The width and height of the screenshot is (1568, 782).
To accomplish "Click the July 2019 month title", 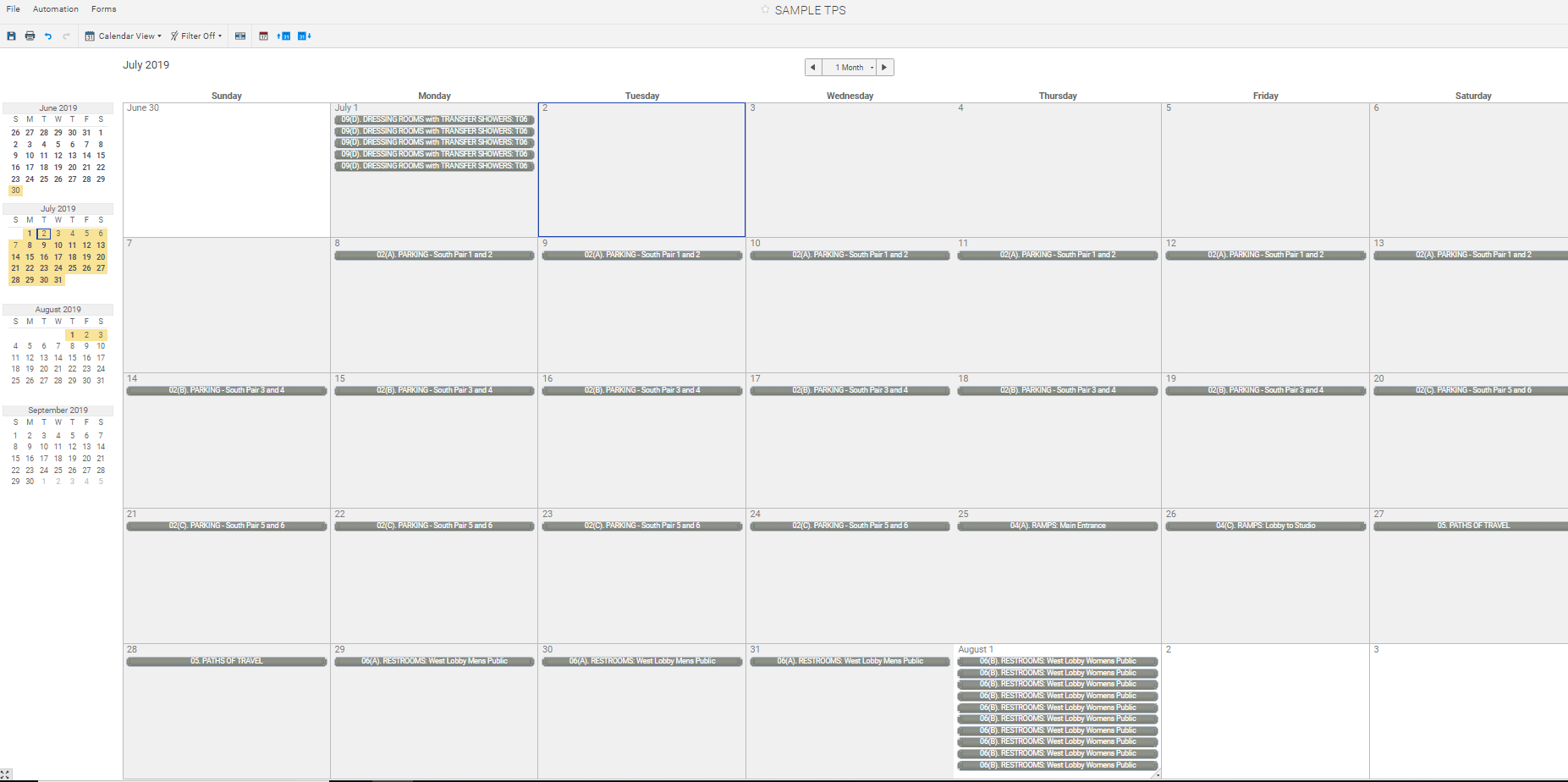I will (146, 65).
